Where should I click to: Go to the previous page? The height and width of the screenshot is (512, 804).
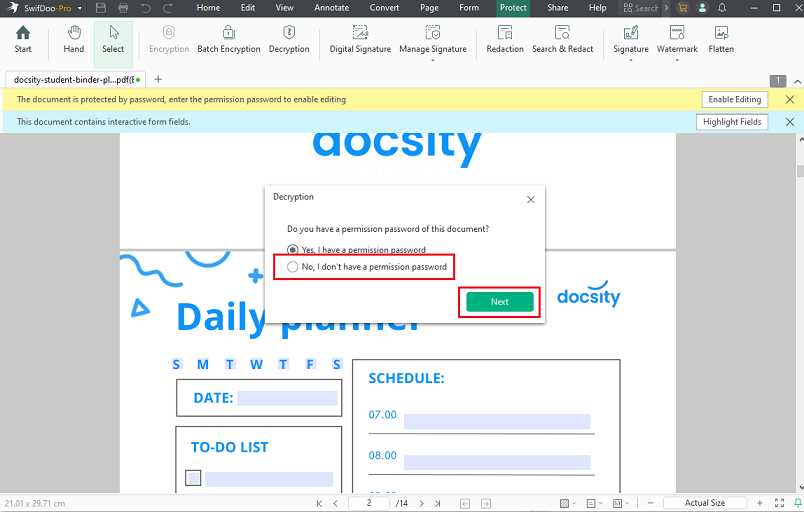[335, 503]
